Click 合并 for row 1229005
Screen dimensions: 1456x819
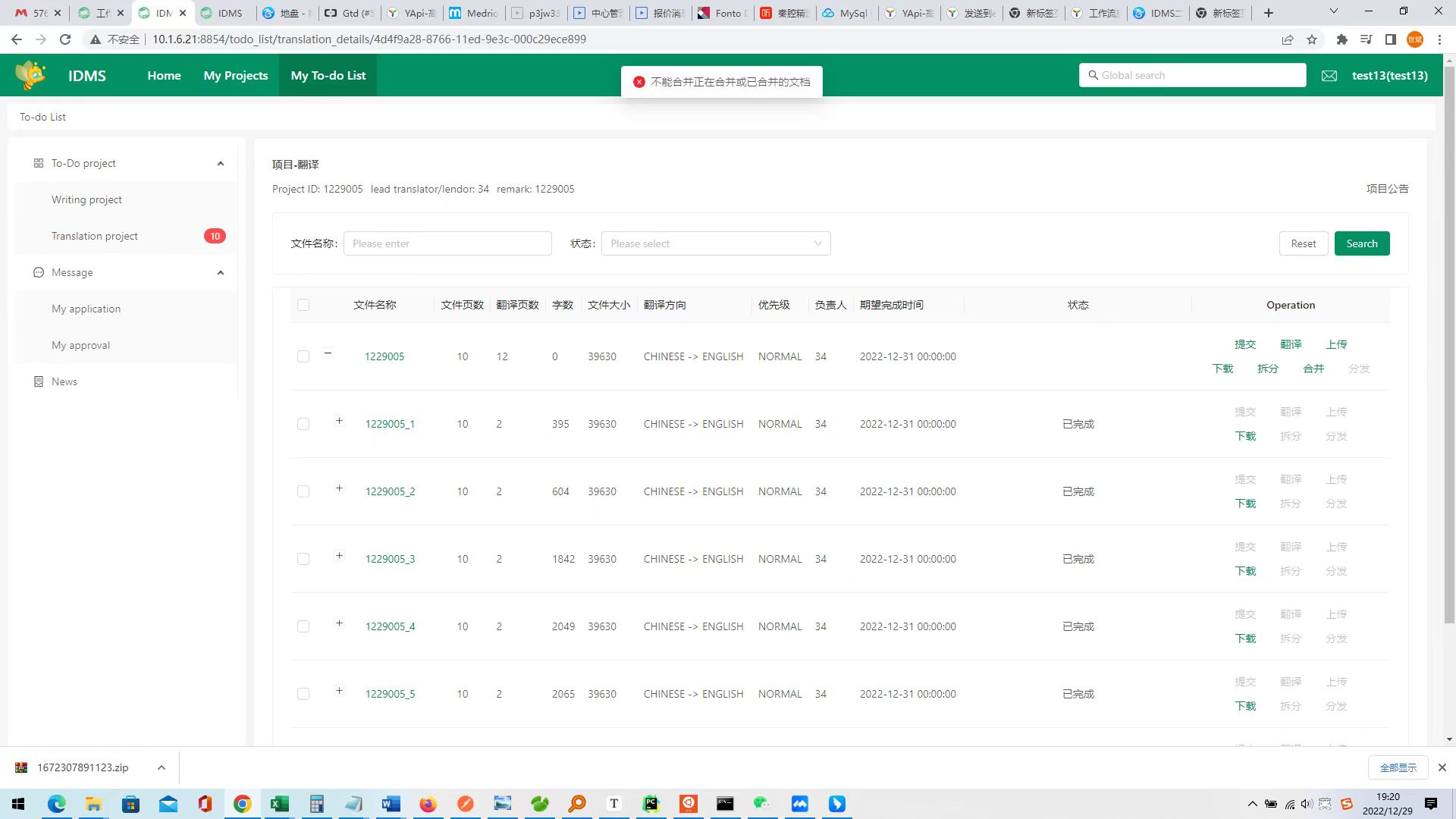[1313, 369]
